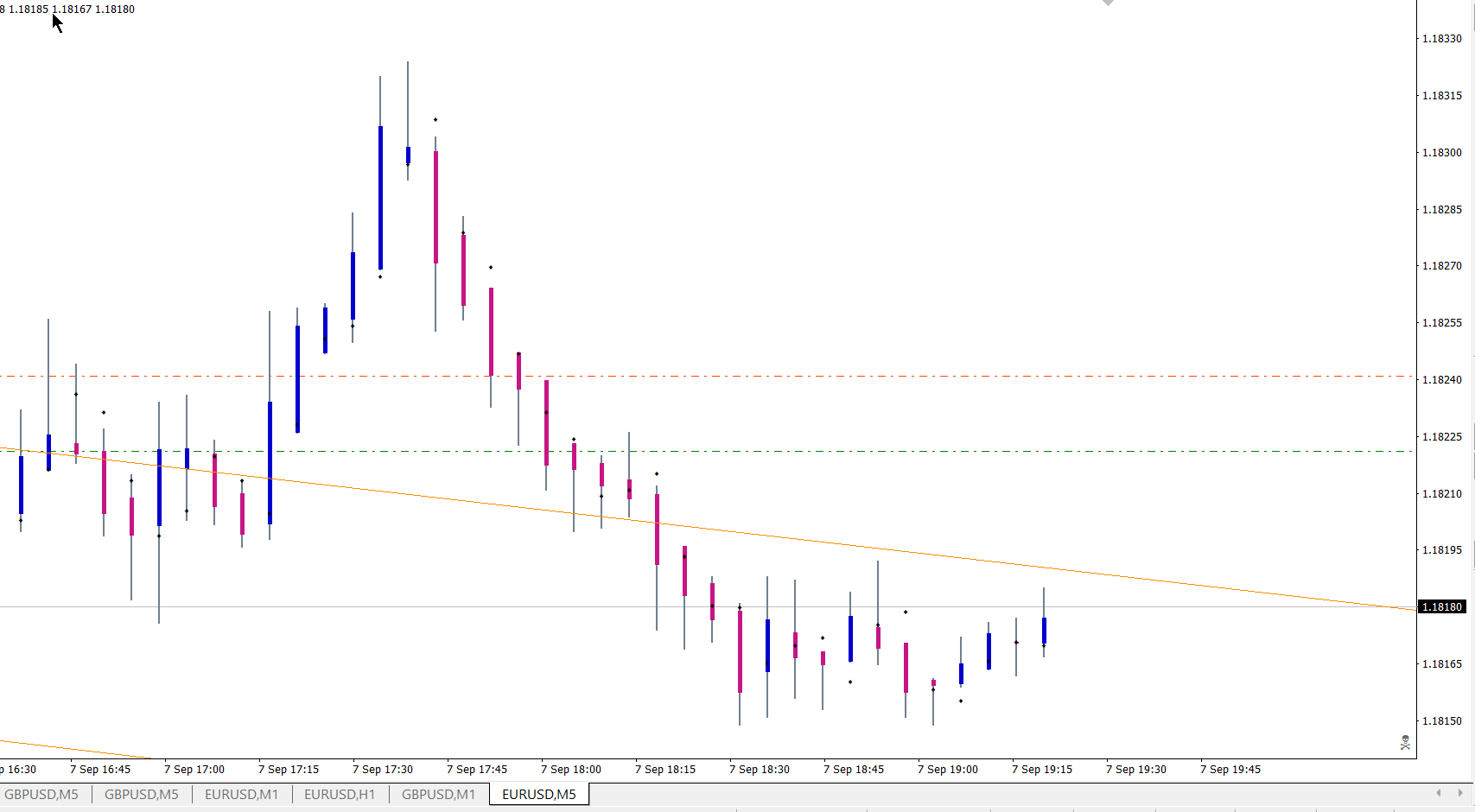Click the 1.18150 price scale label
The height and width of the screenshot is (812, 1475).
[1442, 721]
